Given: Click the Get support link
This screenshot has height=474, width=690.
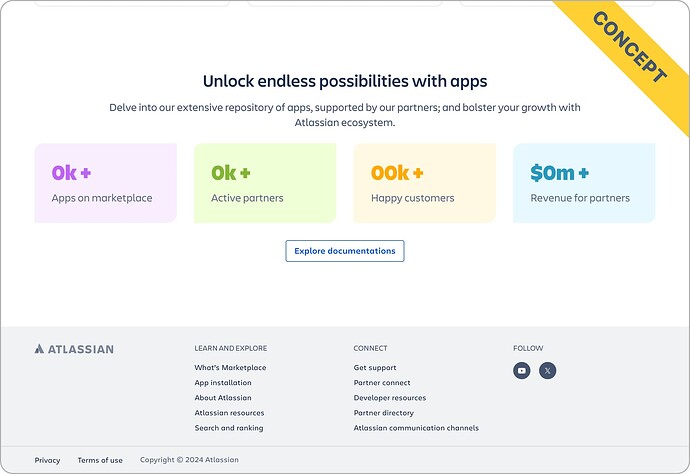Looking at the screenshot, I should [x=375, y=367].
